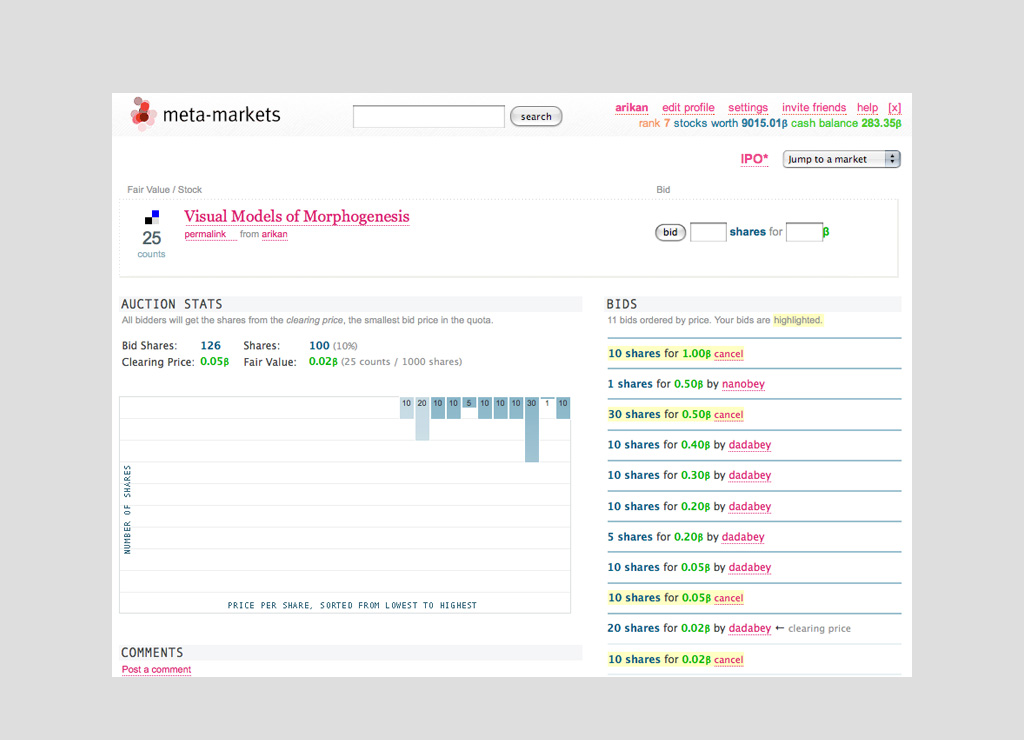Click the [x] logout link
Viewport: 1024px width, 740px height.
pyautogui.click(x=894, y=108)
